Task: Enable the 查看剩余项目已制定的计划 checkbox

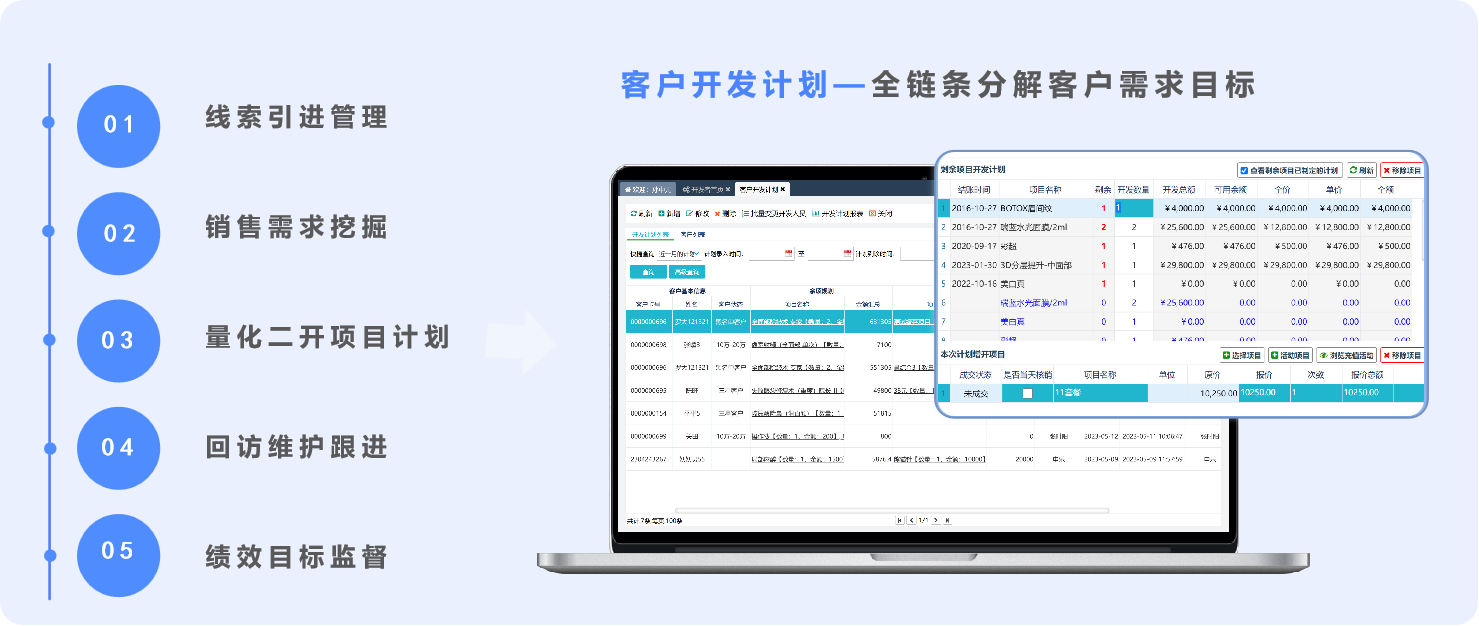Action: click(1244, 169)
